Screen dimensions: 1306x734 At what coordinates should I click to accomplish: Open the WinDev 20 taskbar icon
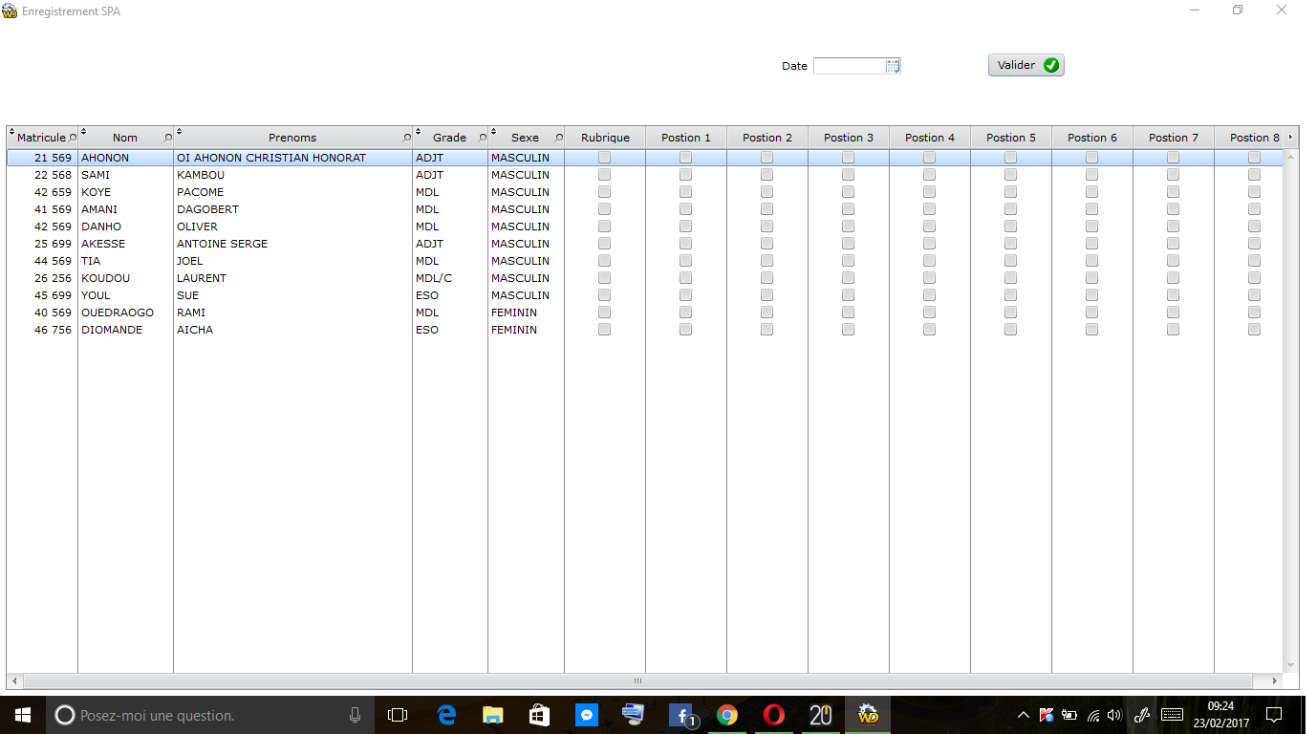click(x=821, y=715)
